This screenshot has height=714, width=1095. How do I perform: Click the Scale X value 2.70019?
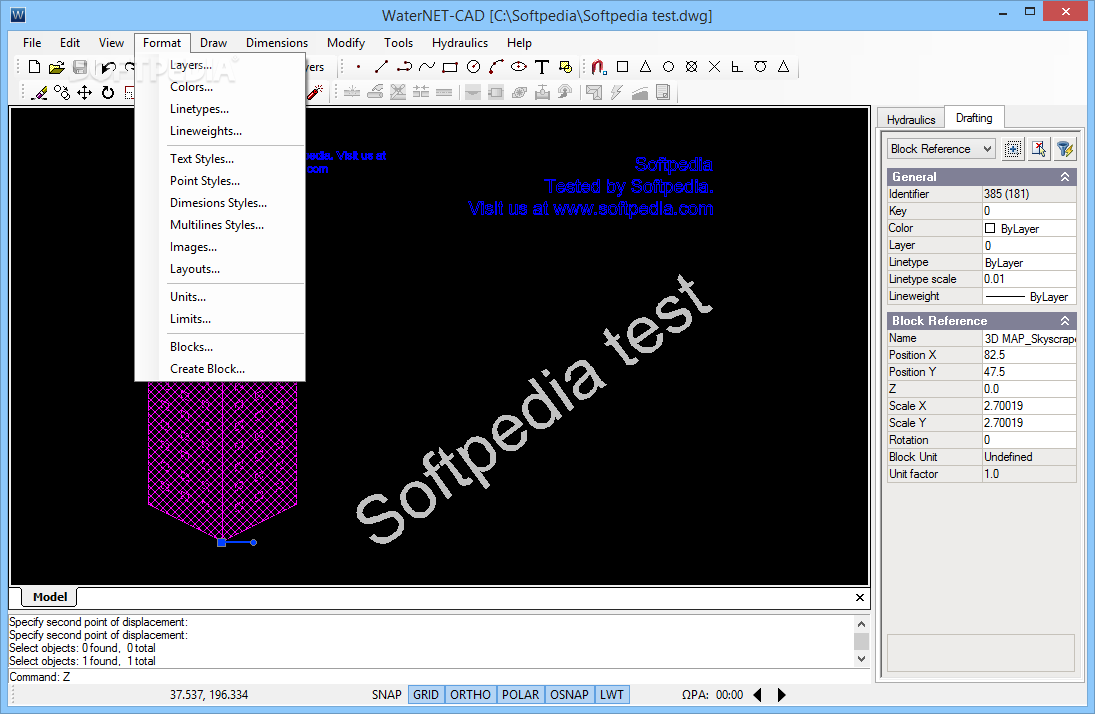pyautogui.click(x=1029, y=406)
